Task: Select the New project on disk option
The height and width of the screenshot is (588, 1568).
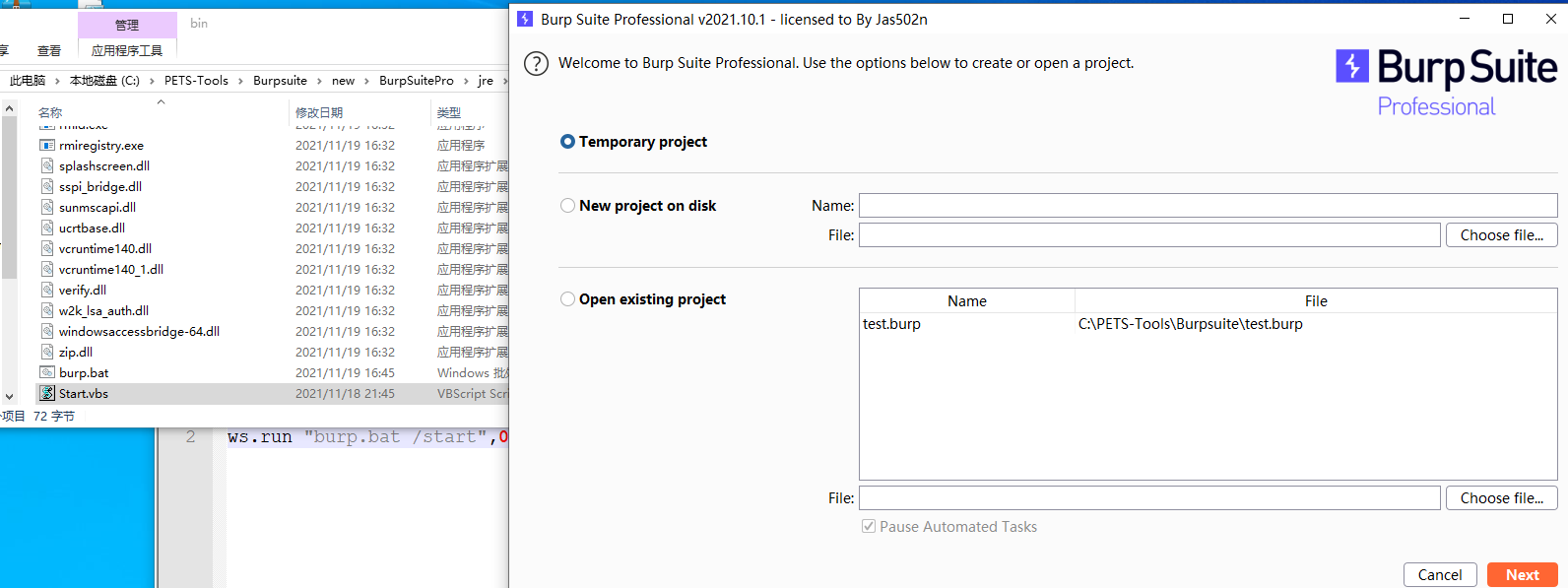Action: pyautogui.click(x=567, y=206)
